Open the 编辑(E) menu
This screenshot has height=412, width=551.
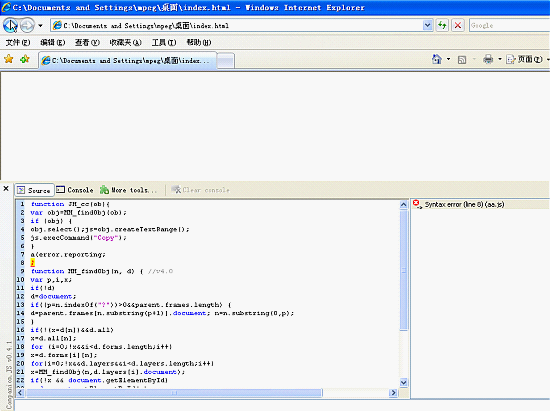52,43
